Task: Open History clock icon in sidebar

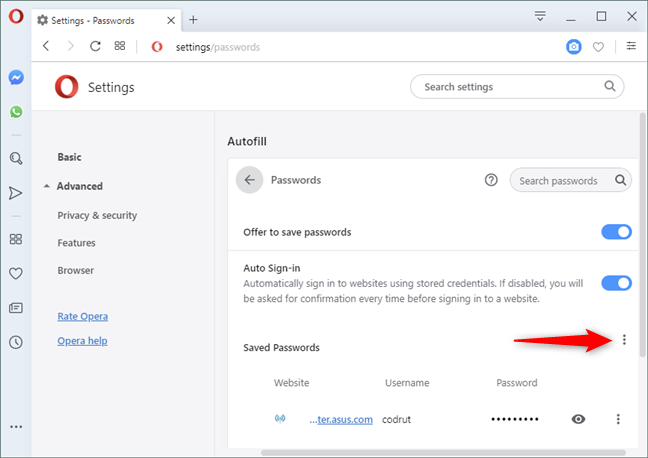Action: click(x=16, y=342)
